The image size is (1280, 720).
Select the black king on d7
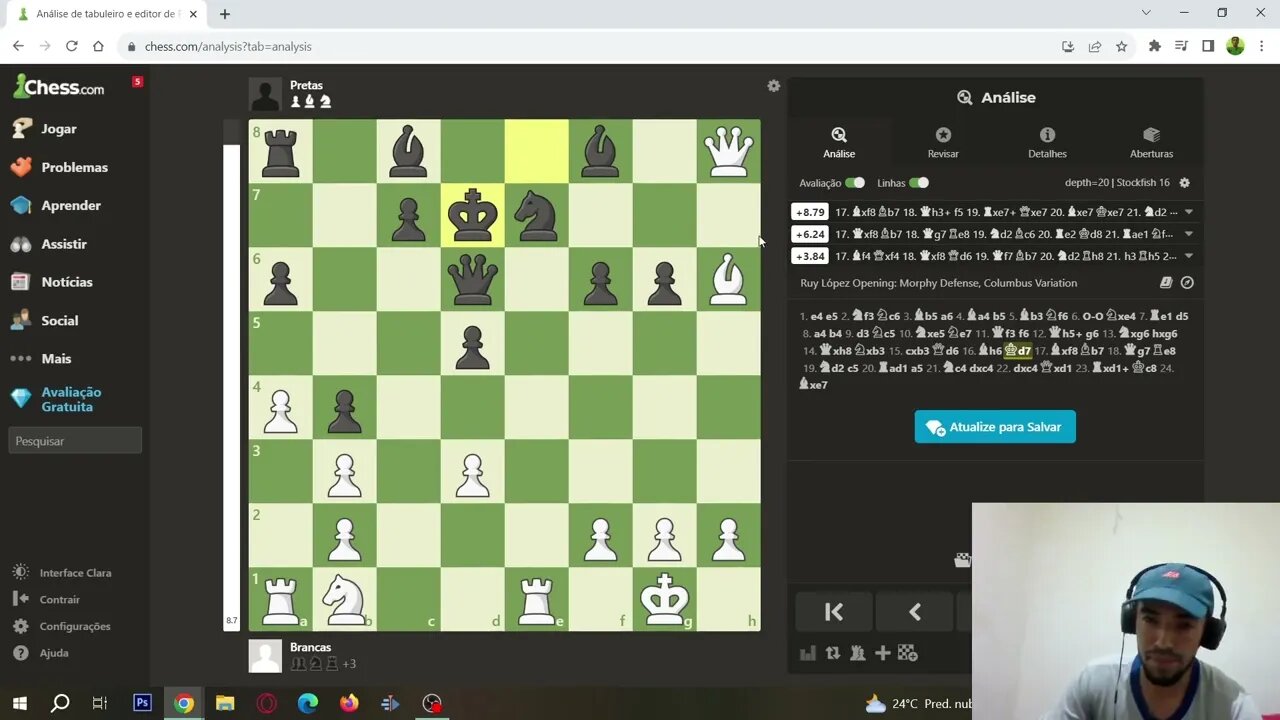472,216
